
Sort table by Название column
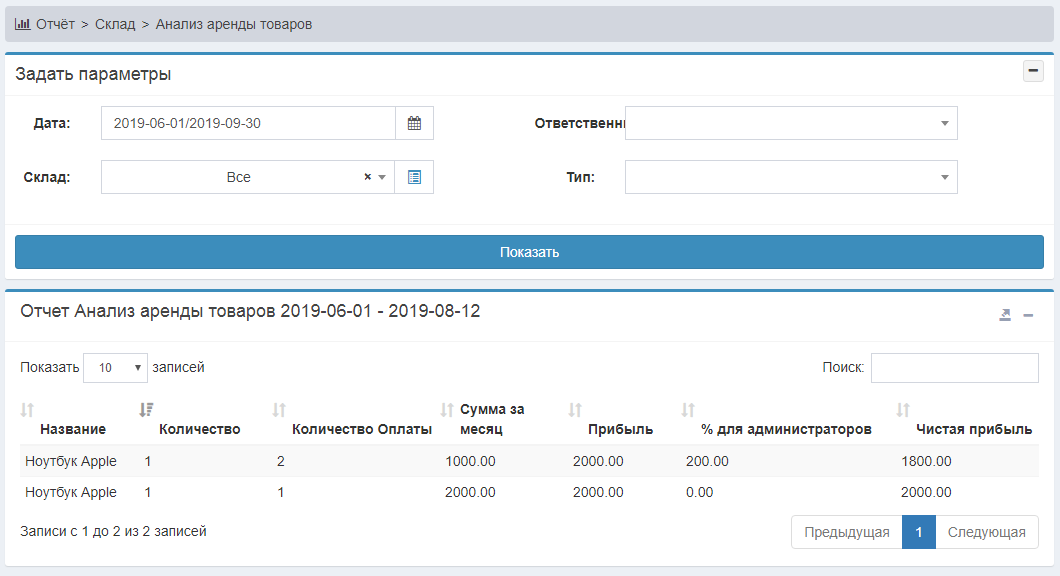[x=72, y=429]
